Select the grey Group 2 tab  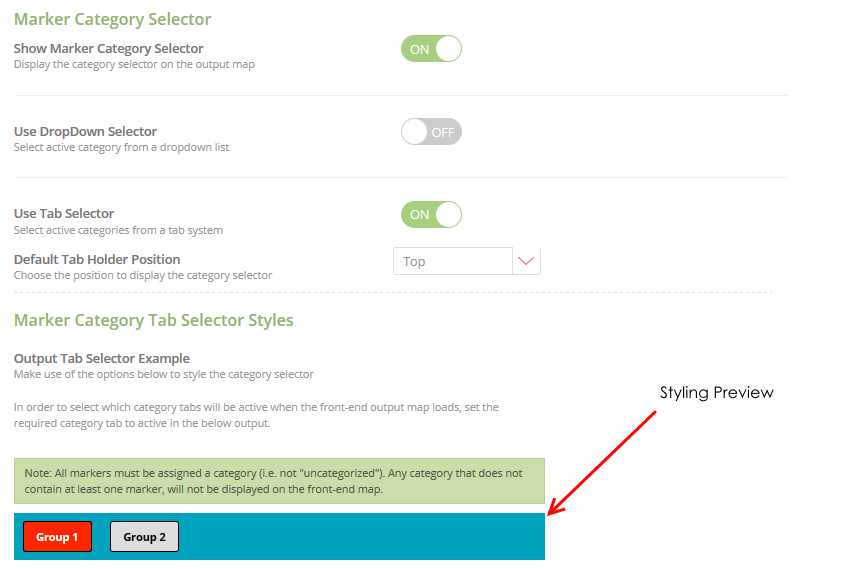[144, 537]
